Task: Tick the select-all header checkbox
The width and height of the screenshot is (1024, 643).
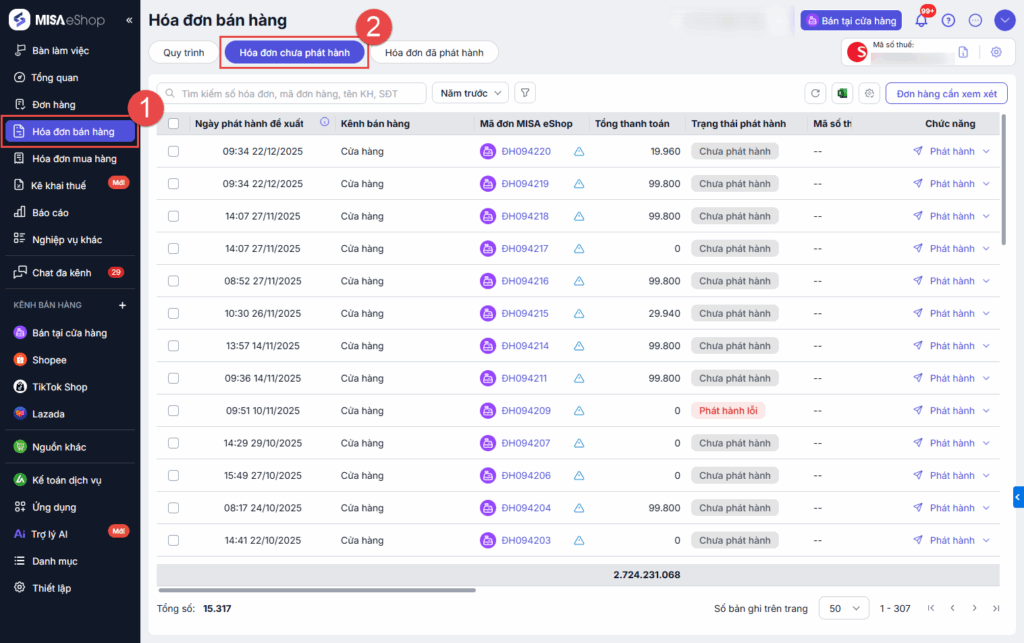Action: coord(174,124)
